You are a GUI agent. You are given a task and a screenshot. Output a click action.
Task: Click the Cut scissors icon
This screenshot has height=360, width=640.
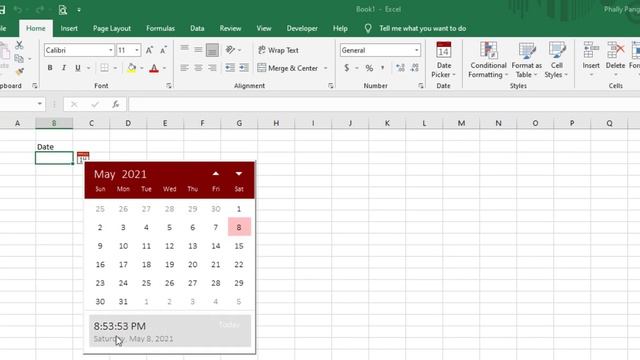tap(19, 45)
